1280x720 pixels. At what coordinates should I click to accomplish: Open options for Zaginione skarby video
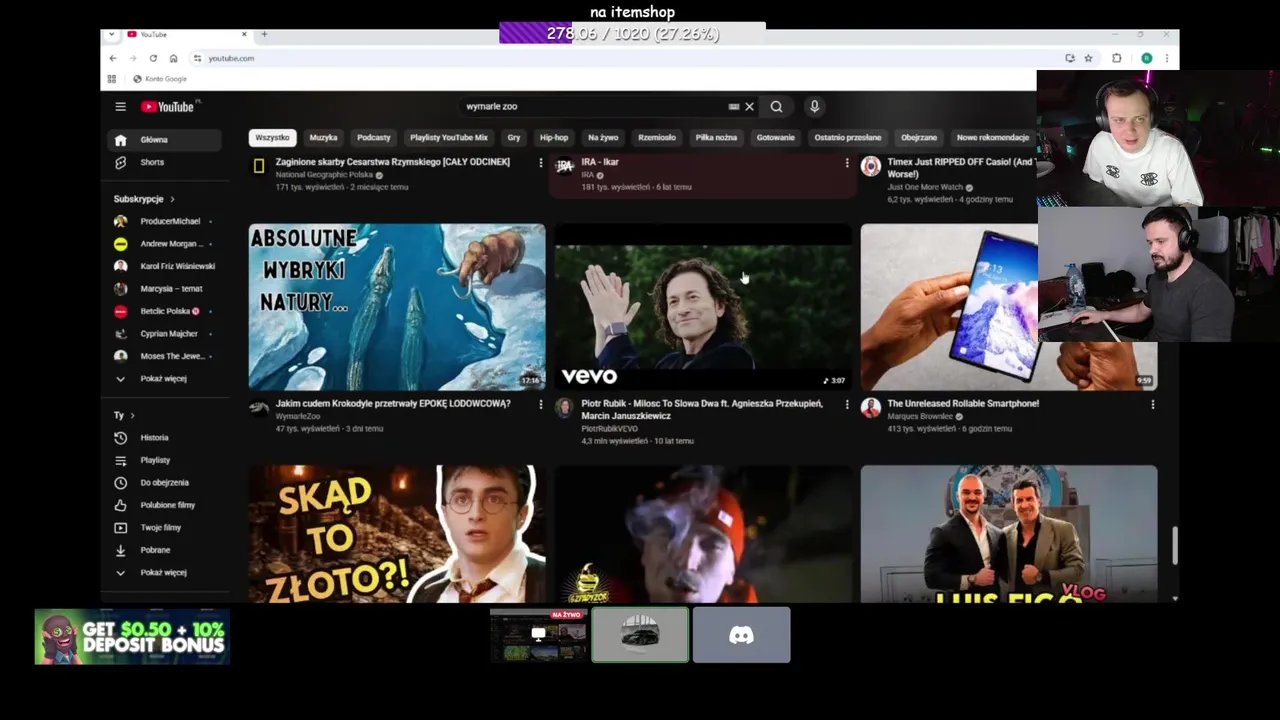(x=541, y=162)
